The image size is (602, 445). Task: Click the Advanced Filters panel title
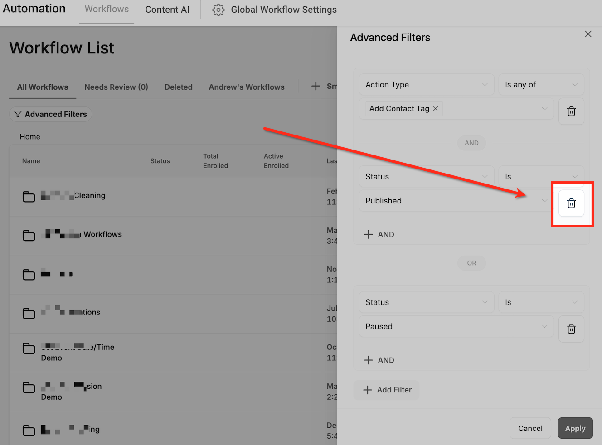click(x=390, y=38)
